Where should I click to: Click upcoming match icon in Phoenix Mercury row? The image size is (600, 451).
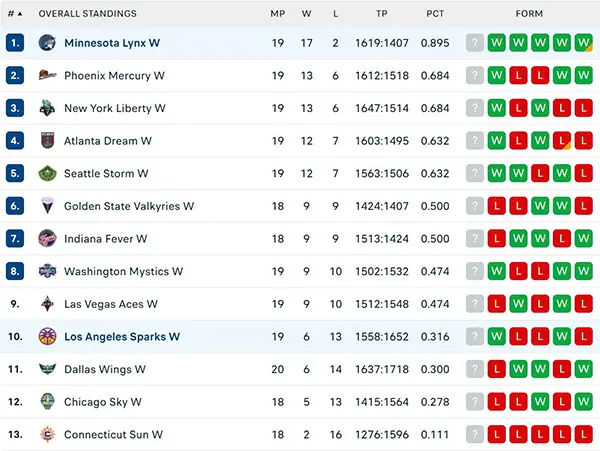coord(475,75)
